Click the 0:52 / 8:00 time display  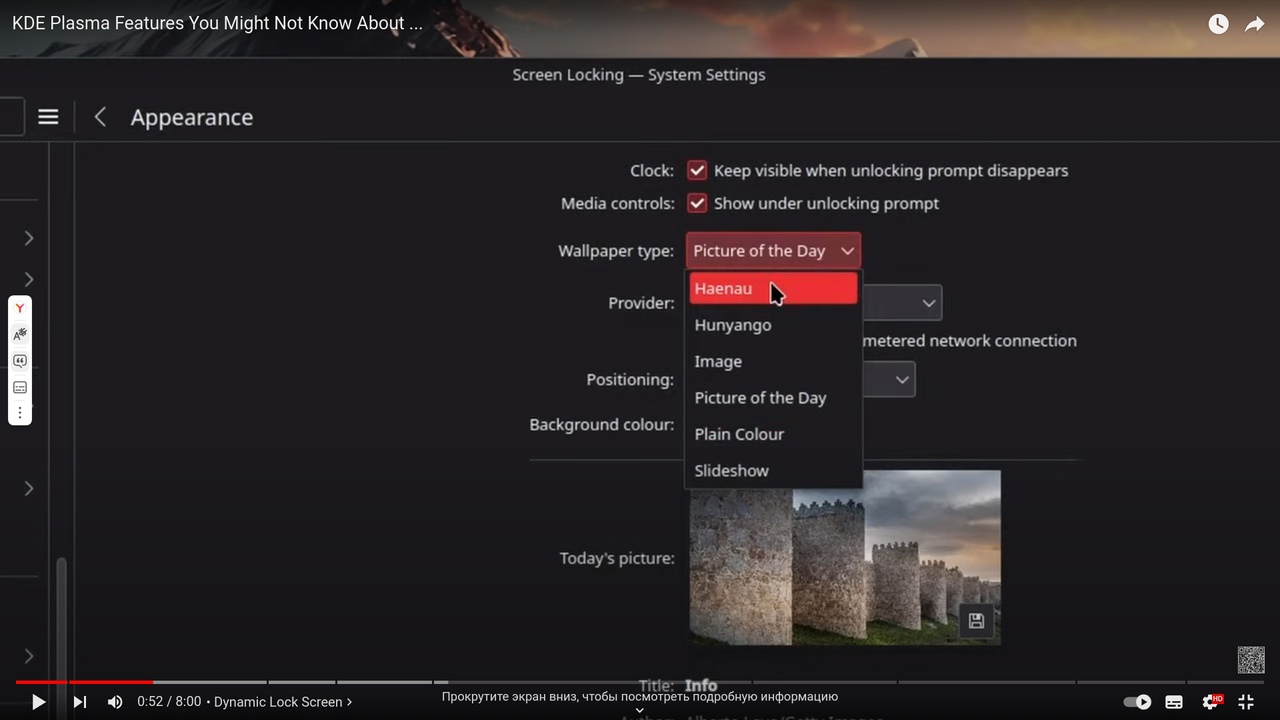click(x=169, y=702)
